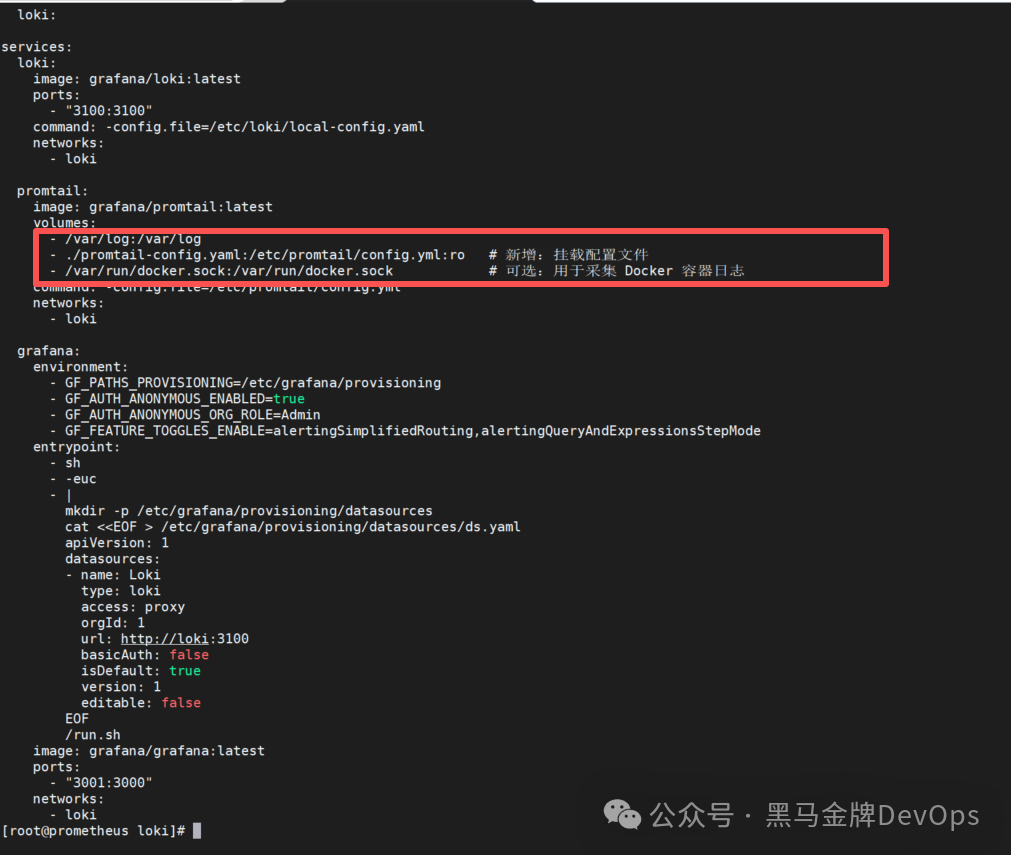Click the comment mentioning Docker 容器日志

click(616, 271)
